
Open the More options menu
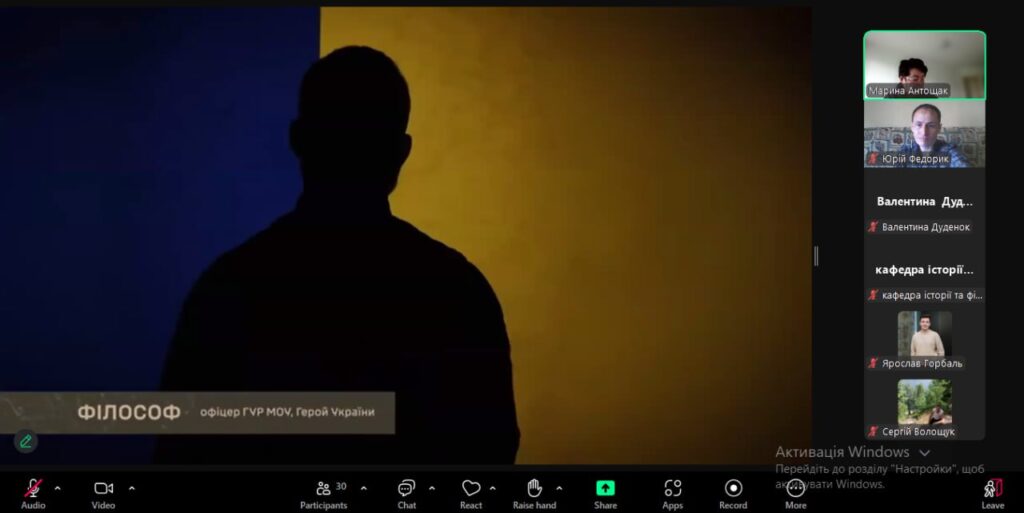coord(795,489)
